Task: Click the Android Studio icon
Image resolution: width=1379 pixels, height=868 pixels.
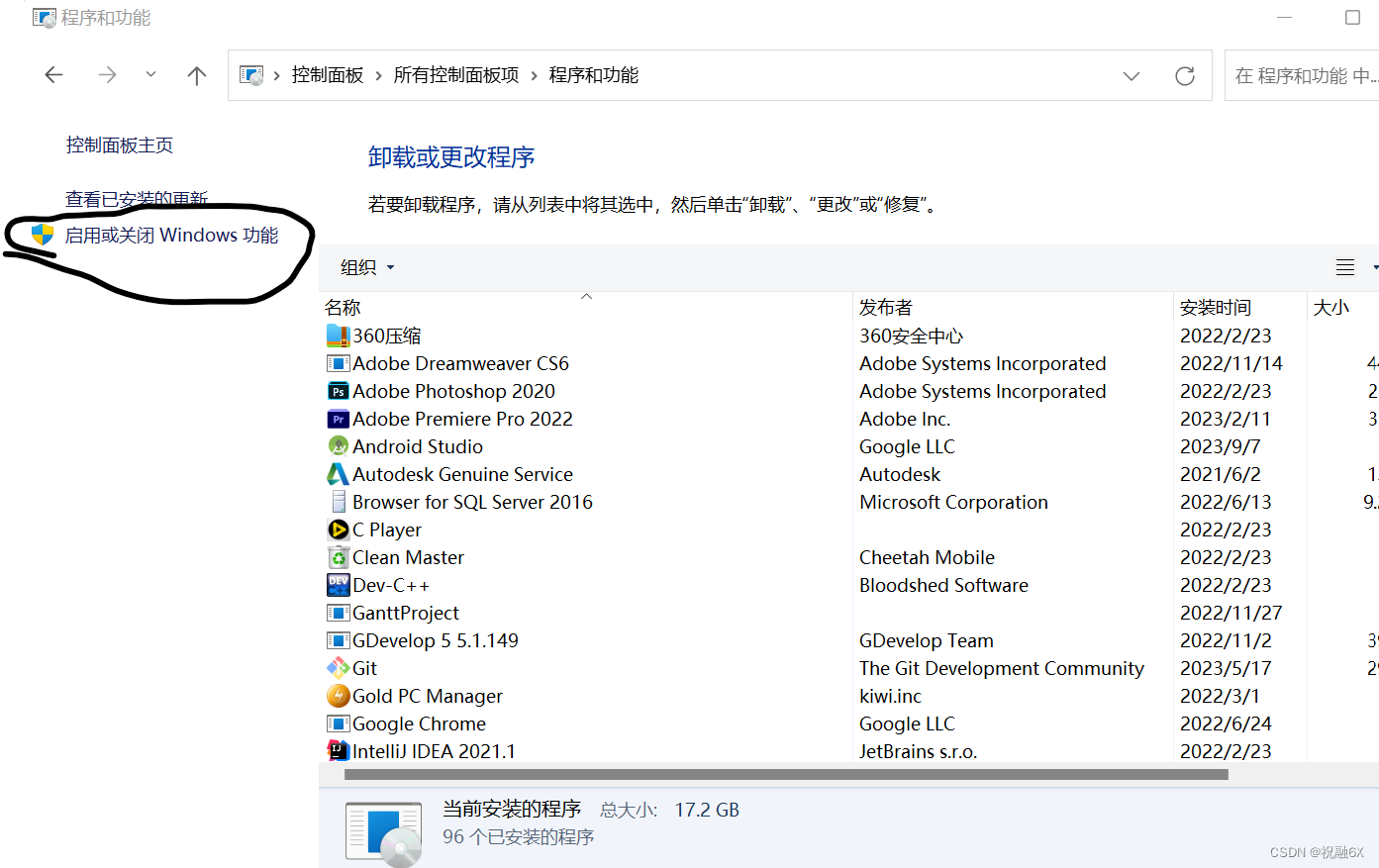Action: point(339,446)
